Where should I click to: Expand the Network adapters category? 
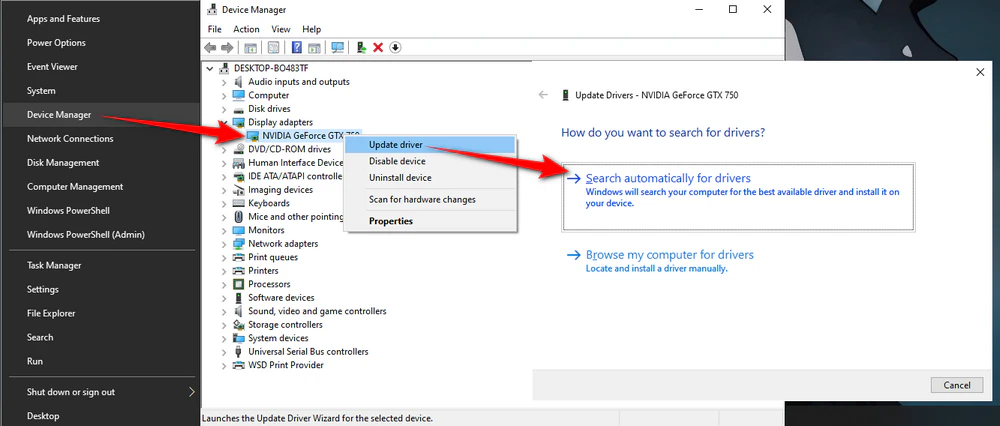click(x=224, y=244)
